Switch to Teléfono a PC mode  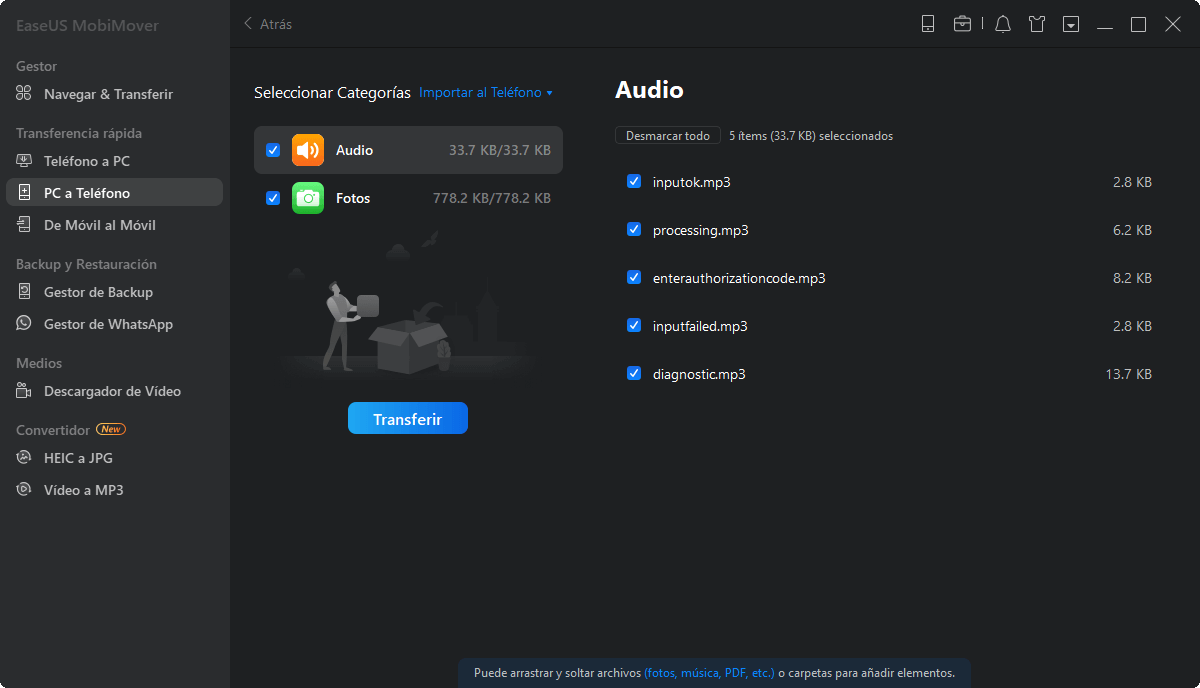pyautogui.click(x=87, y=161)
